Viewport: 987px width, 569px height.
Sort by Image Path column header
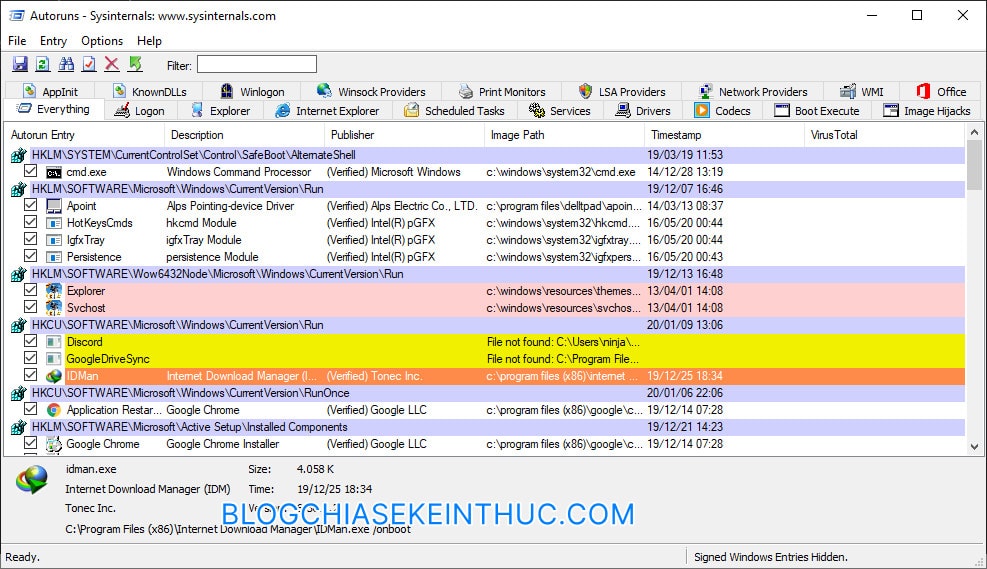tap(564, 135)
